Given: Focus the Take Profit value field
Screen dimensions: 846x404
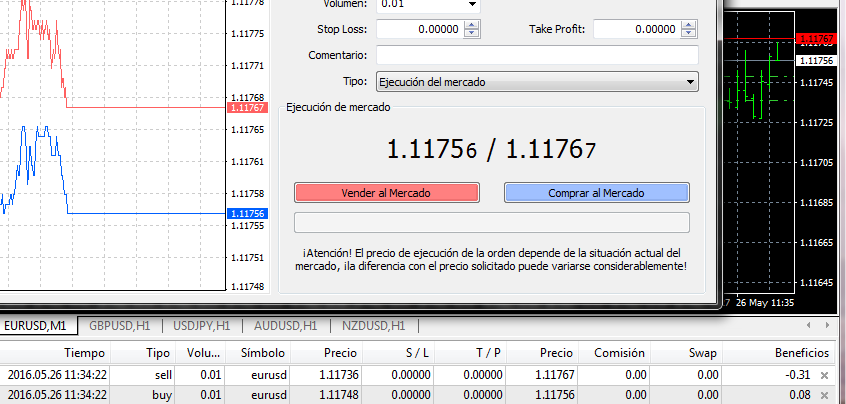Looking at the screenshot, I should (x=636, y=30).
